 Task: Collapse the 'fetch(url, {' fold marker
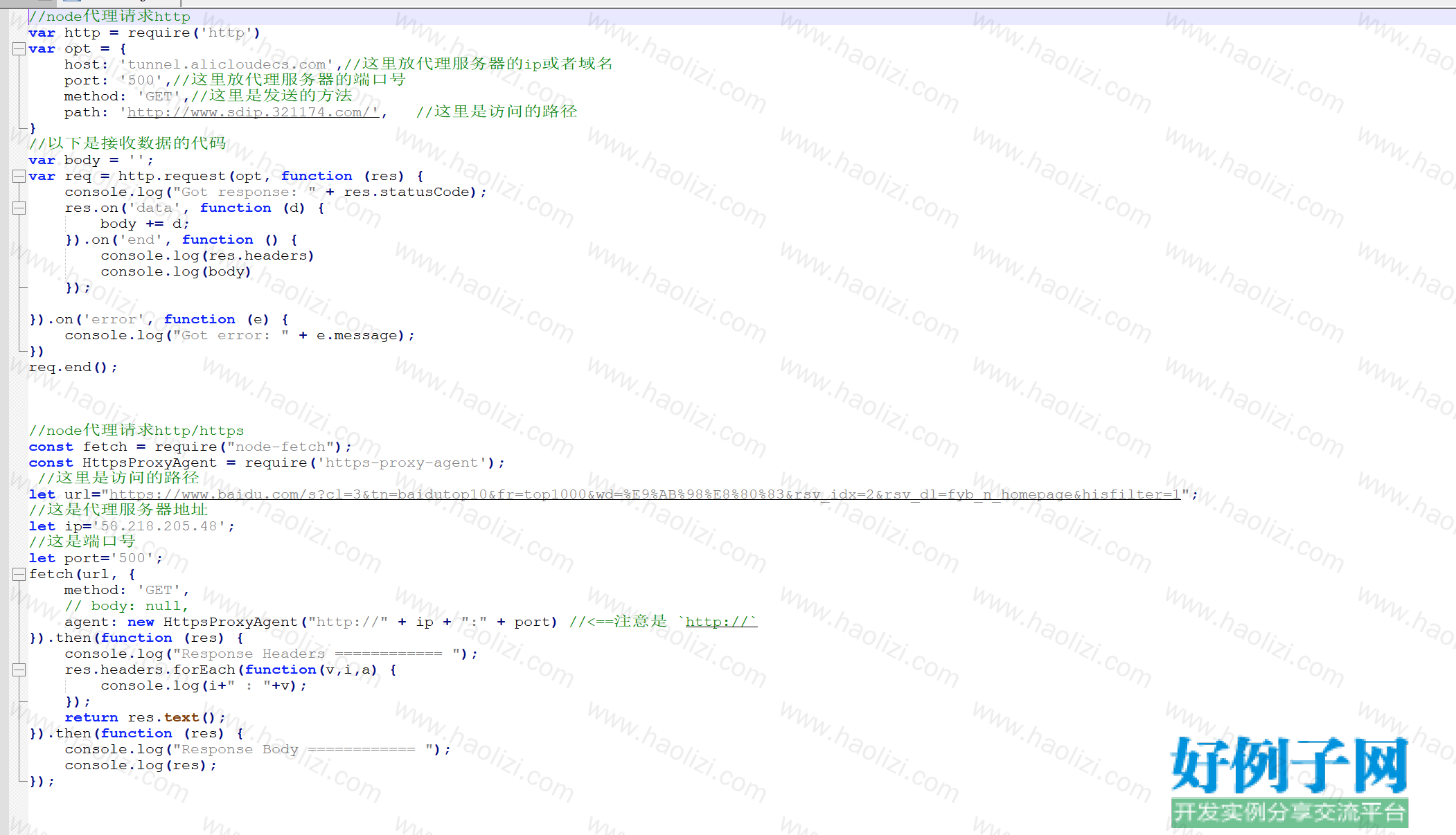tap(19, 574)
